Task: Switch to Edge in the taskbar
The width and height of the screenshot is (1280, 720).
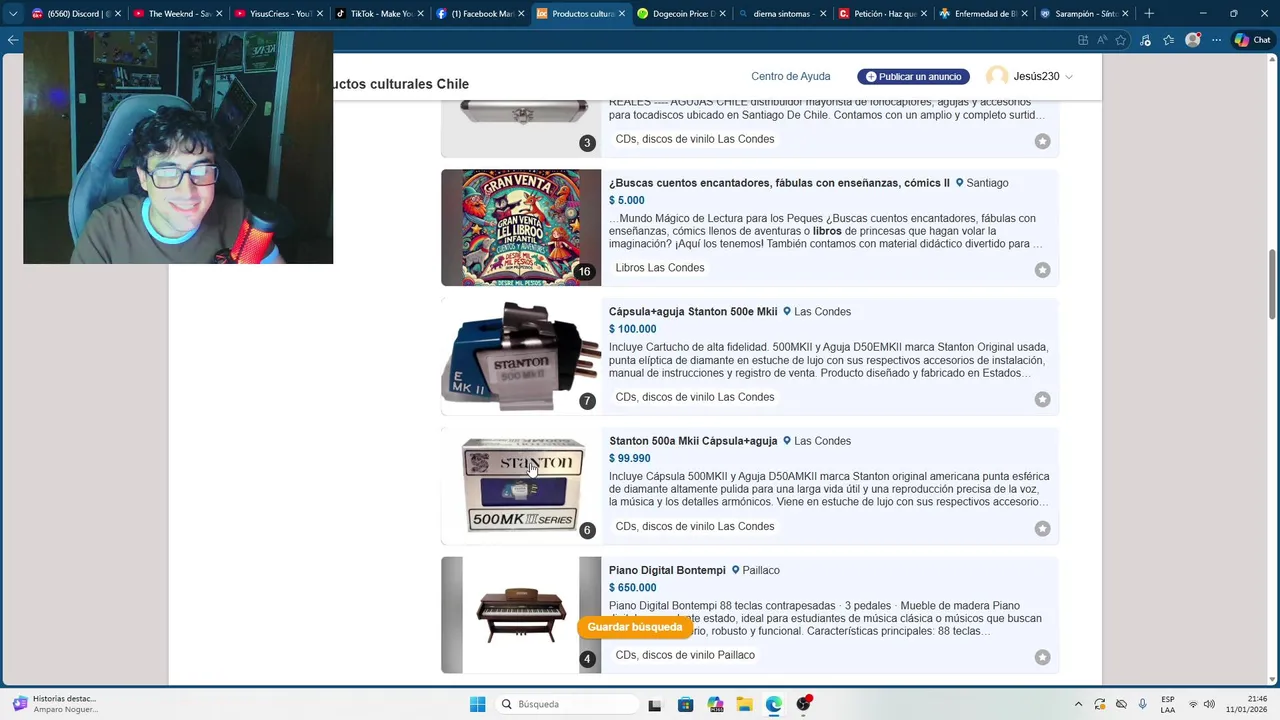Action: [774, 704]
